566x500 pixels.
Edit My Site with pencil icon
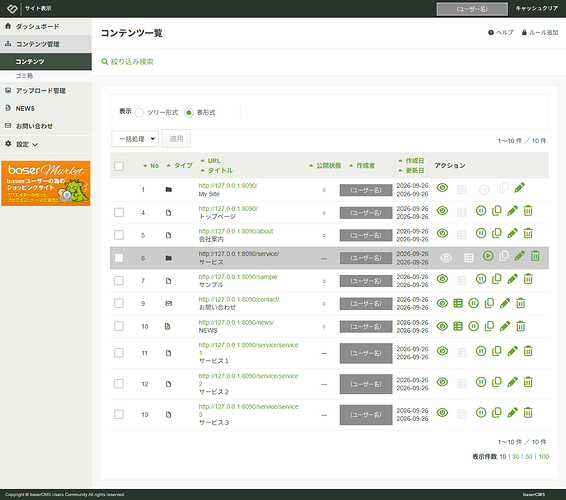pos(519,188)
